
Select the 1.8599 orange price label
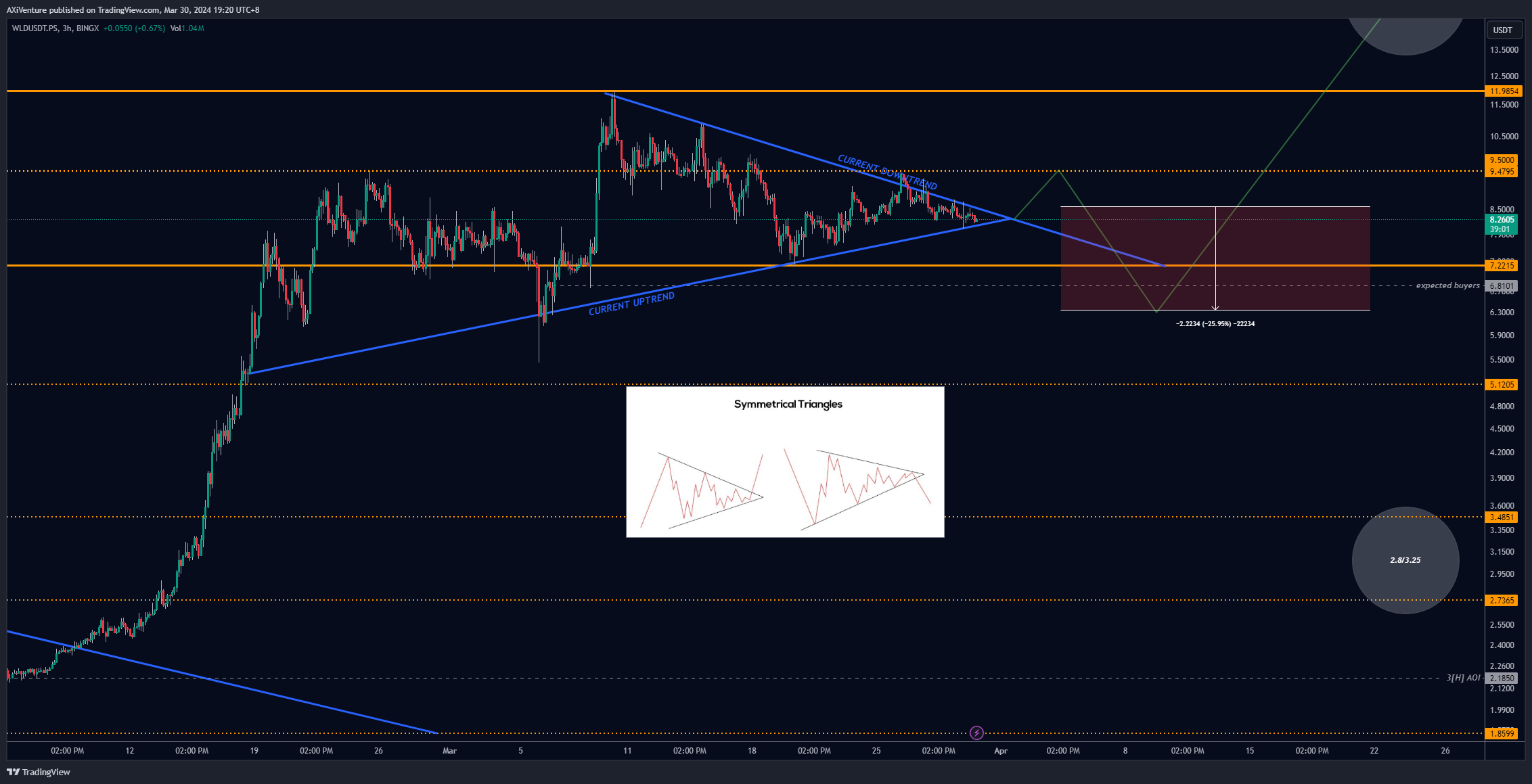(x=1502, y=733)
